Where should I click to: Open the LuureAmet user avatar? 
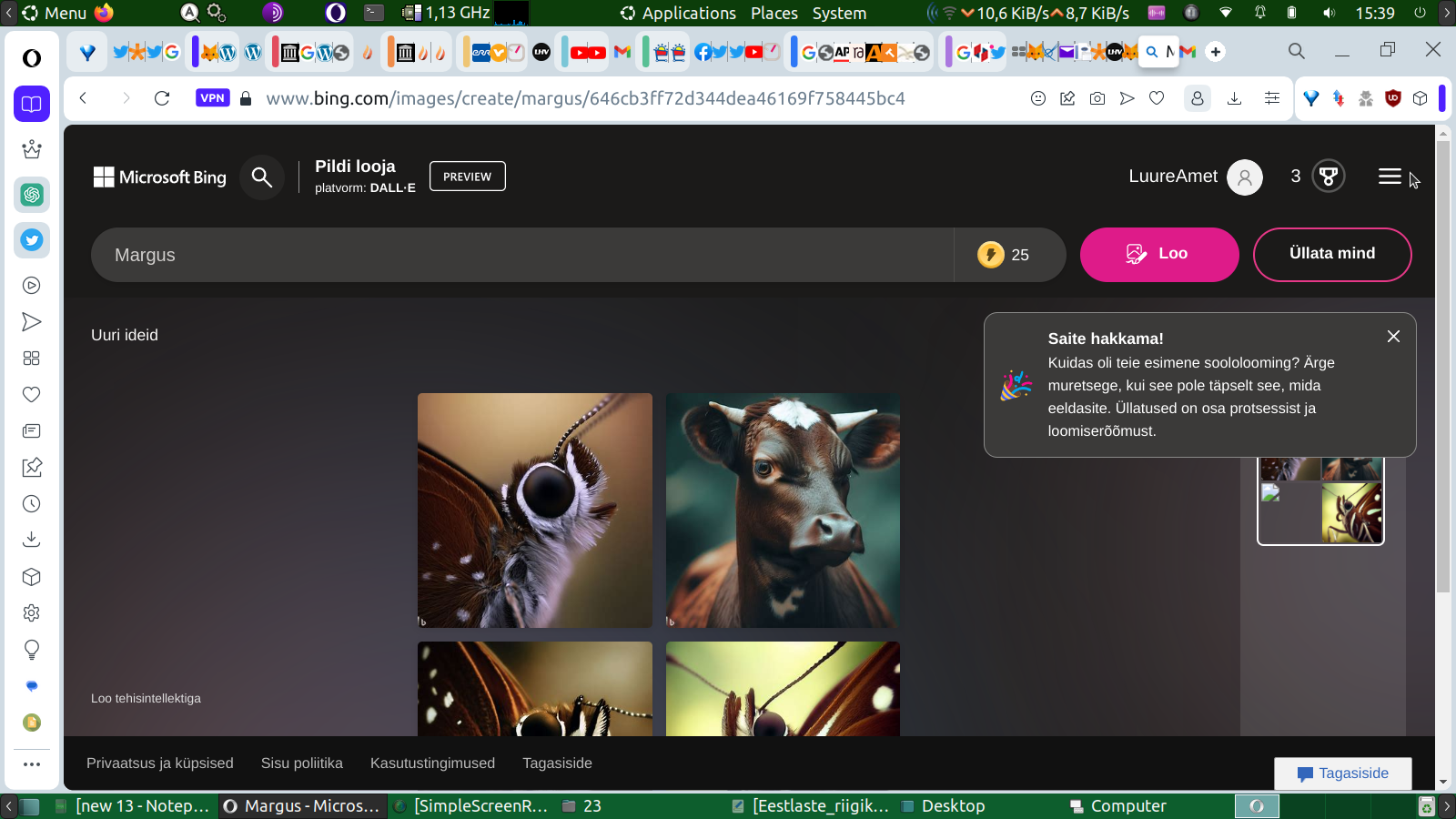[x=1245, y=177]
